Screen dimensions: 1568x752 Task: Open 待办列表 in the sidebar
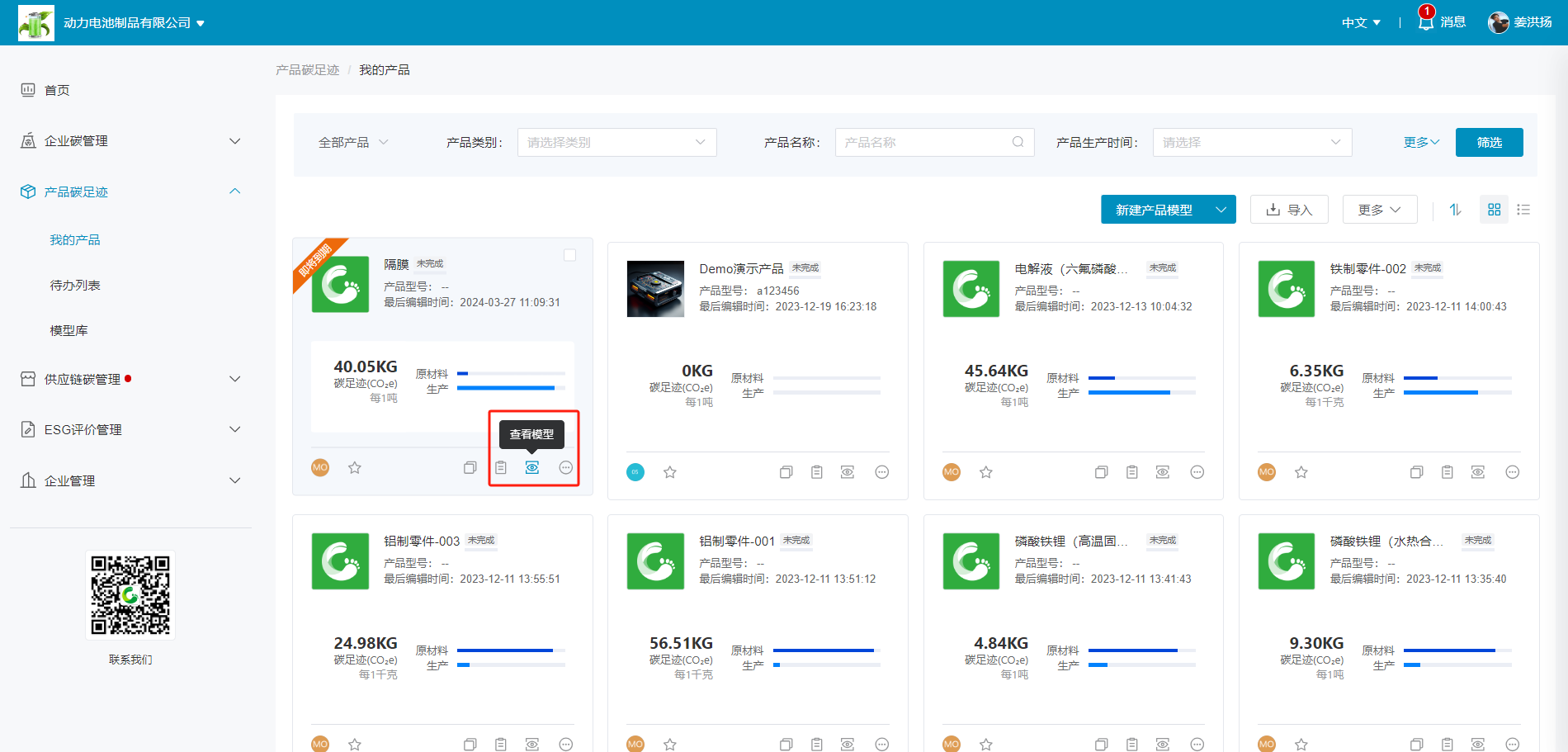(x=75, y=285)
